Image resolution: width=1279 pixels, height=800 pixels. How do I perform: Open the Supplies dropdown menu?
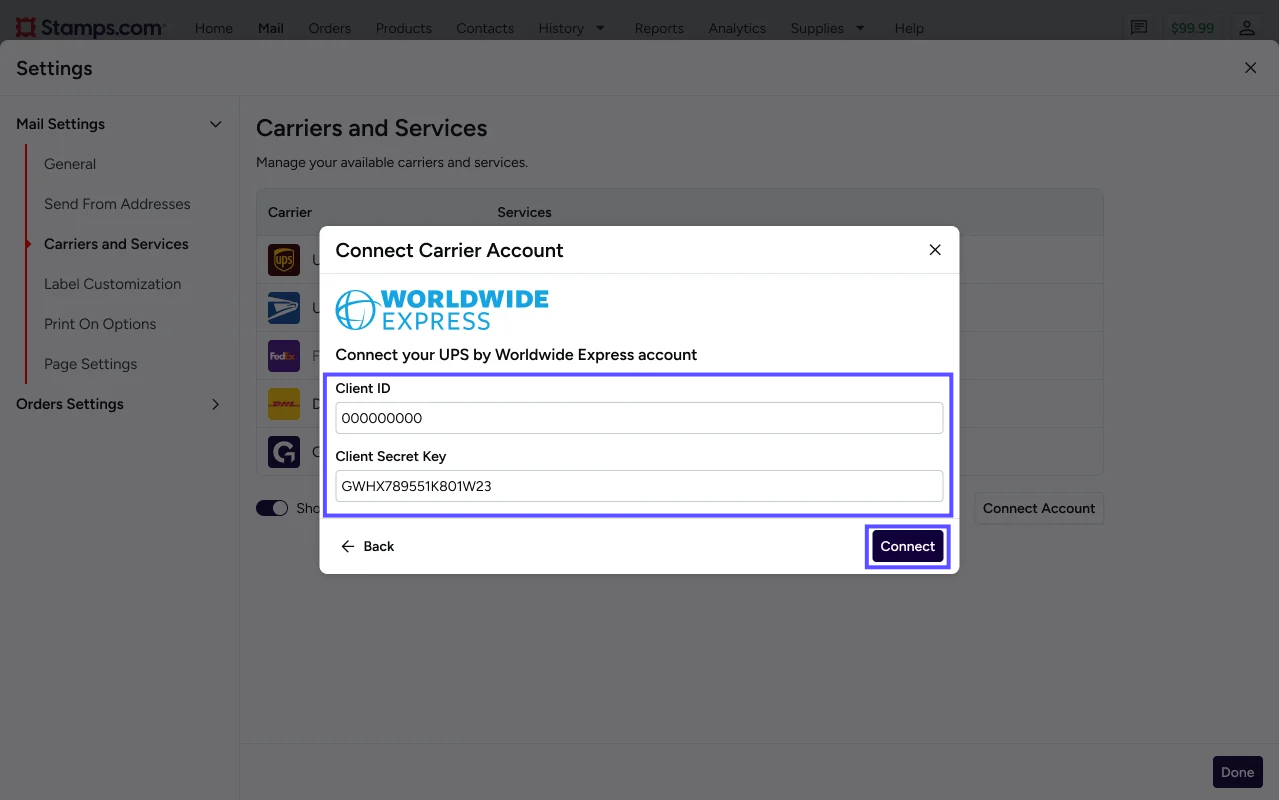click(828, 28)
